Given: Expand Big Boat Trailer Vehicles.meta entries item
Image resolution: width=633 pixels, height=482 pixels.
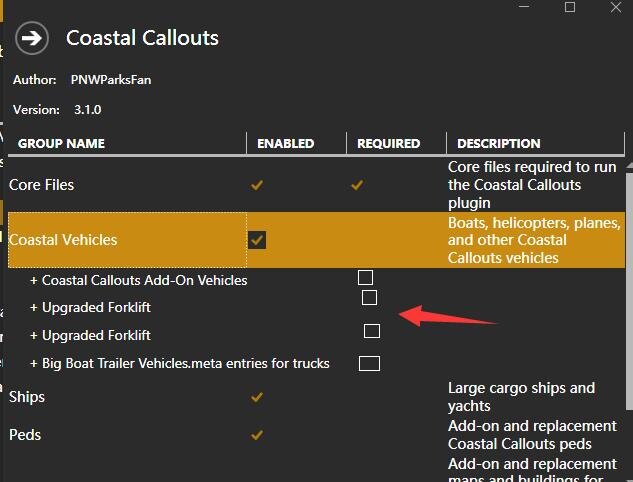Looking at the screenshot, I should tap(34, 363).
